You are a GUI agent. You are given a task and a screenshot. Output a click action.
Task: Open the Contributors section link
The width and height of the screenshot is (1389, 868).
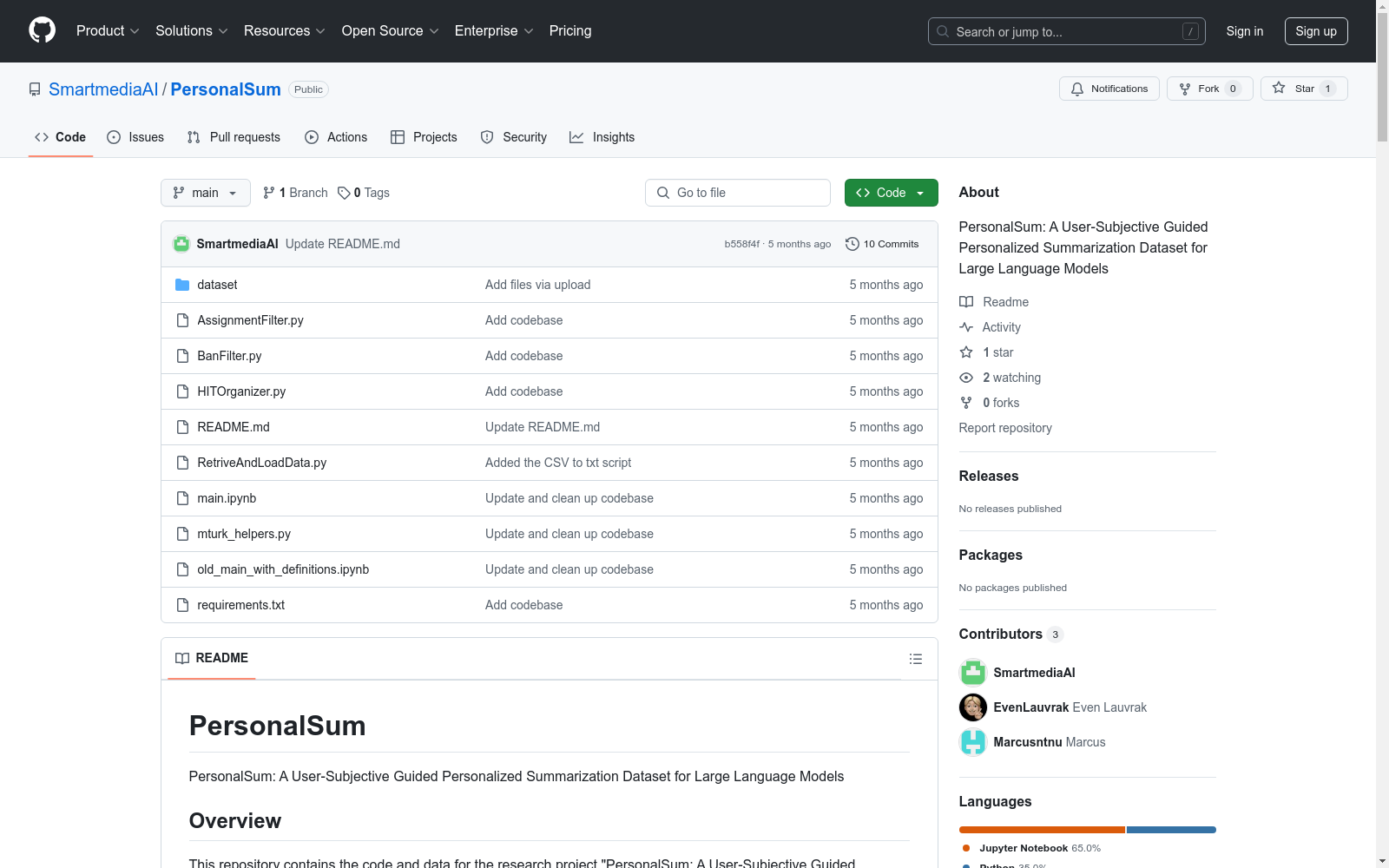pos(1011,635)
